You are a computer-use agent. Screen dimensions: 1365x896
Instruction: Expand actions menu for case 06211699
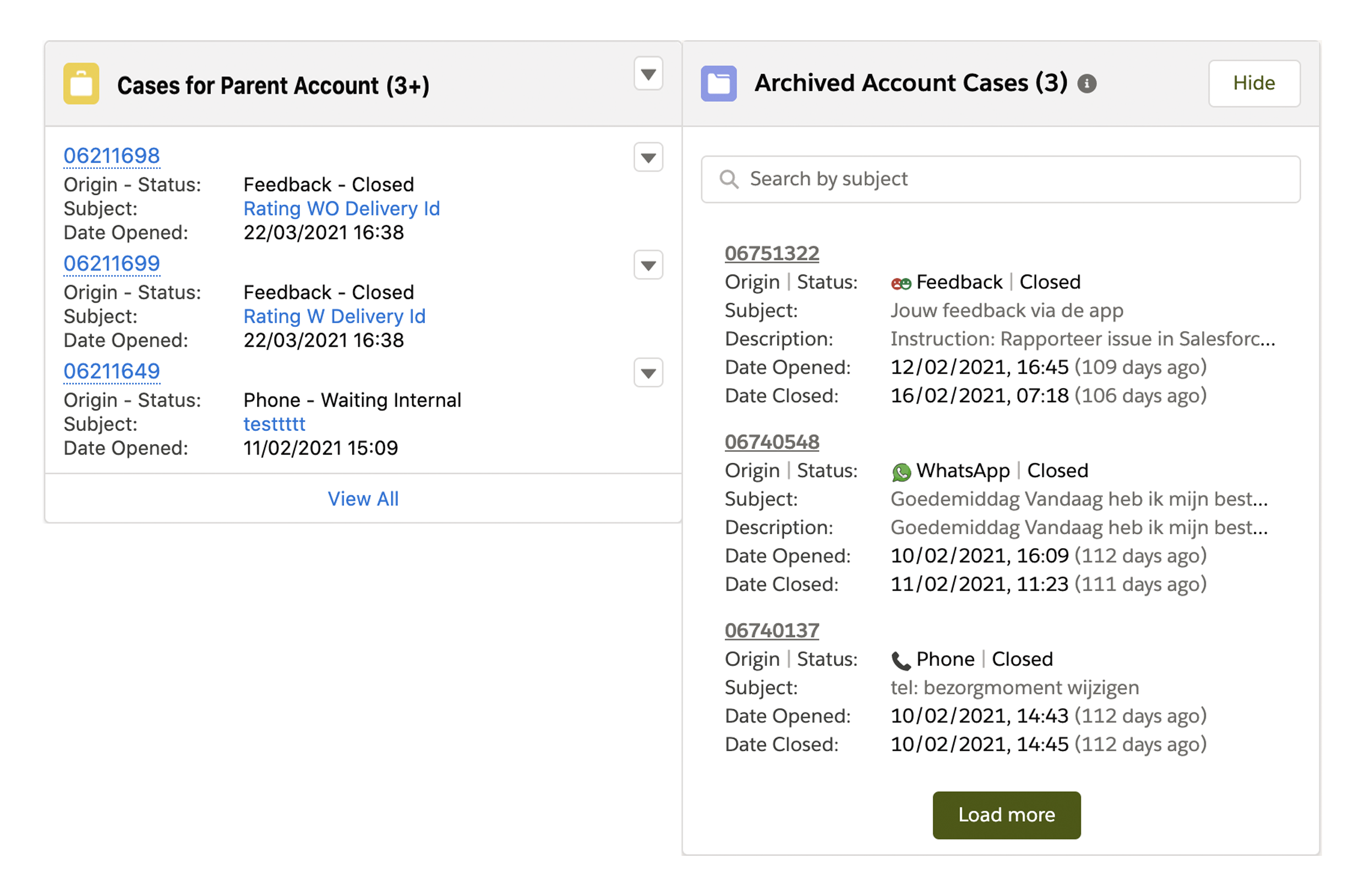coord(648,266)
